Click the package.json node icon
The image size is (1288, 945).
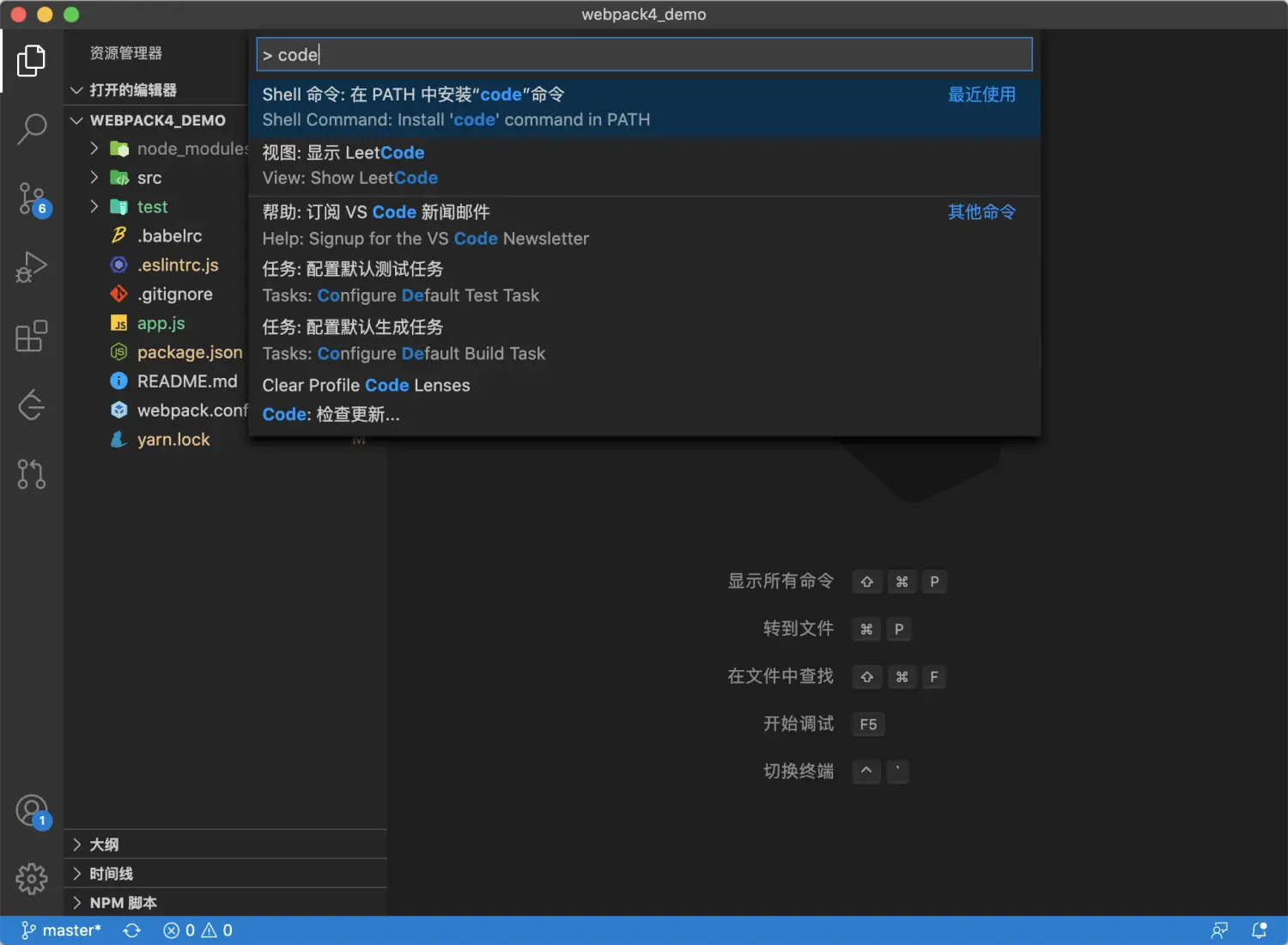(119, 352)
